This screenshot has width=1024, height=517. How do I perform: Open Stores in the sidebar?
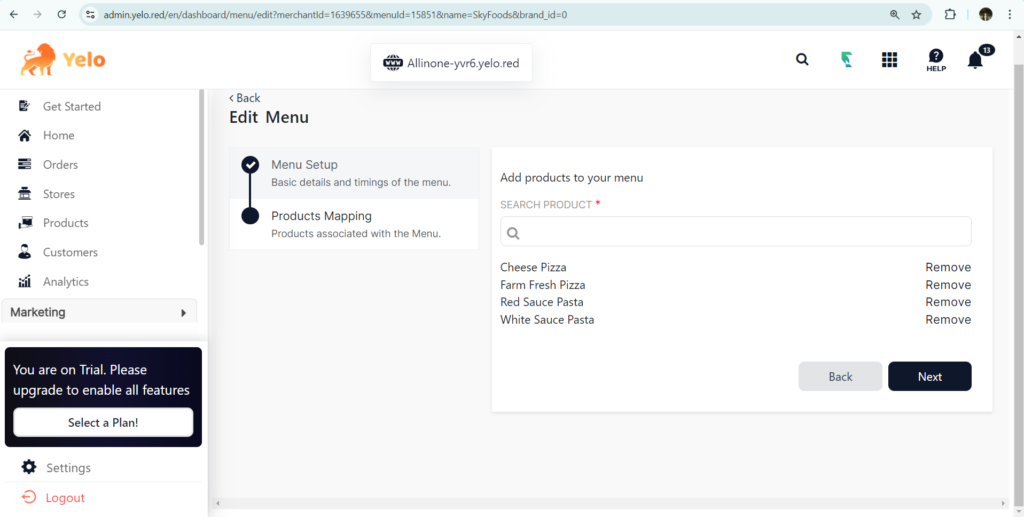coord(59,194)
